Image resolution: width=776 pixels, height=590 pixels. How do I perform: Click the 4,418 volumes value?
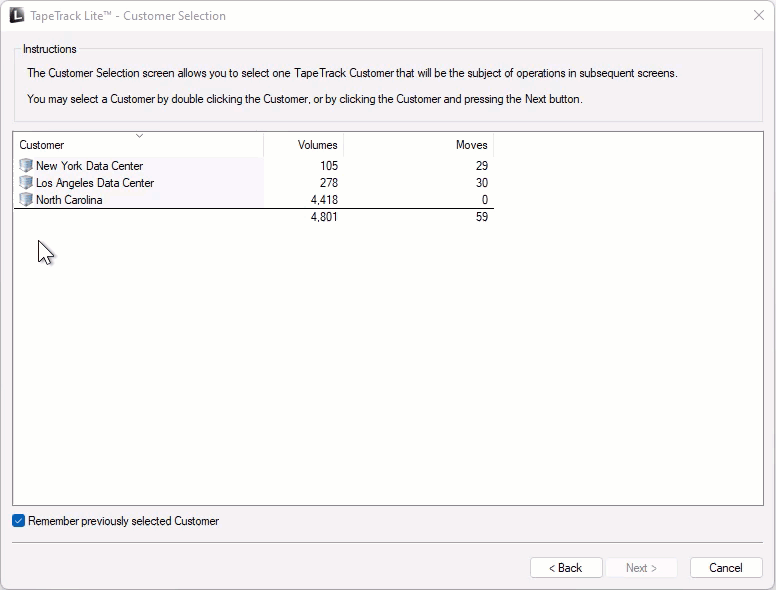[x=324, y=199]
